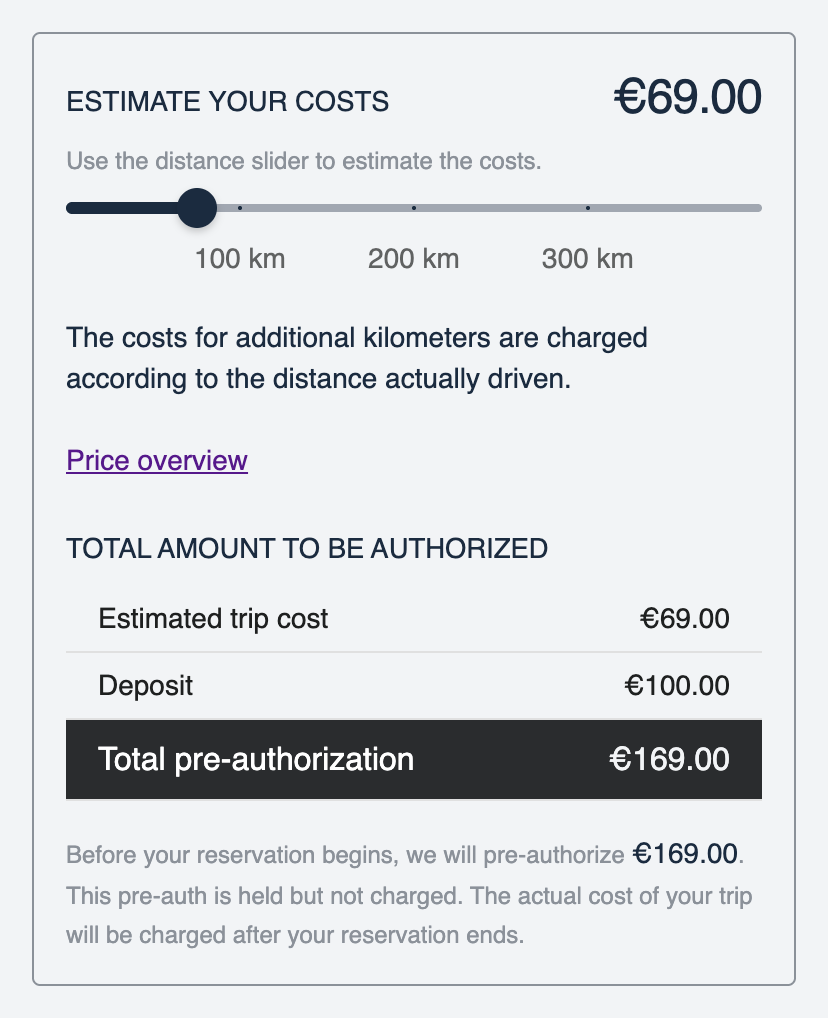The image size is (828, 1018).
Task: Click Total Amount To Be Authorized heading
Action: coord(307,549)
